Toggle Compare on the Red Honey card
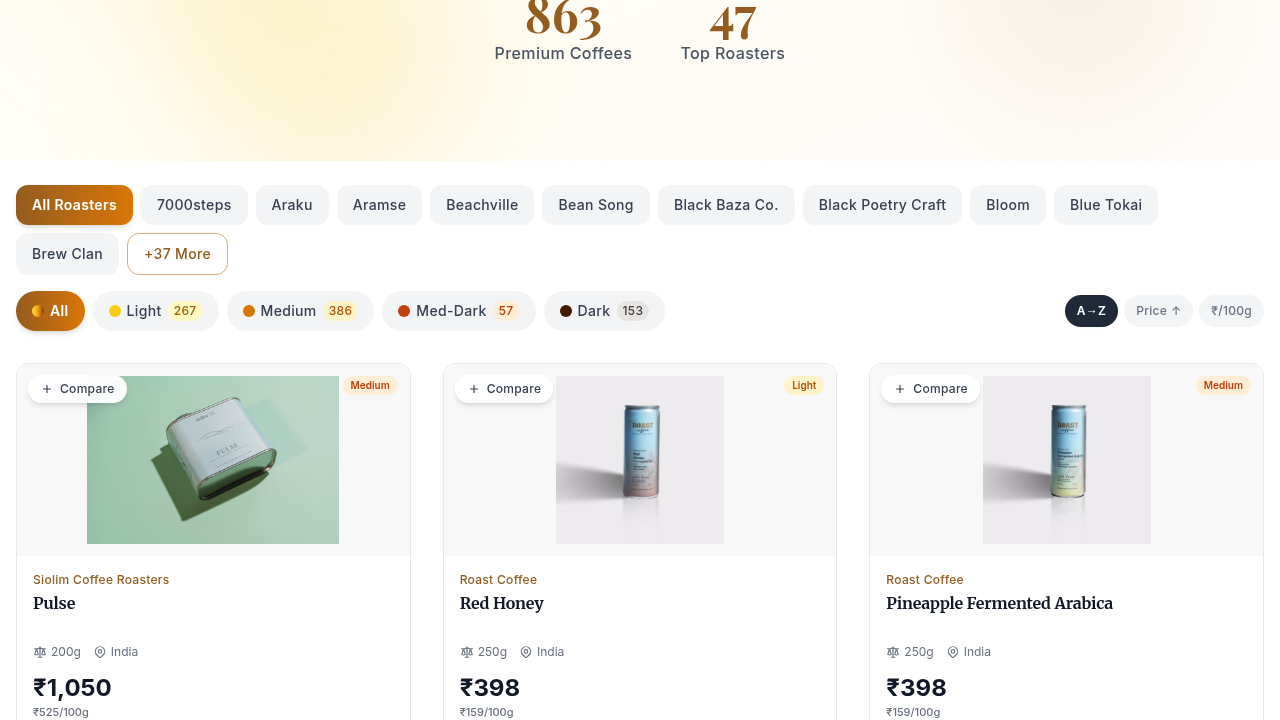The image size is (1280, 720). pyautogui.click(x=504, y=388)
